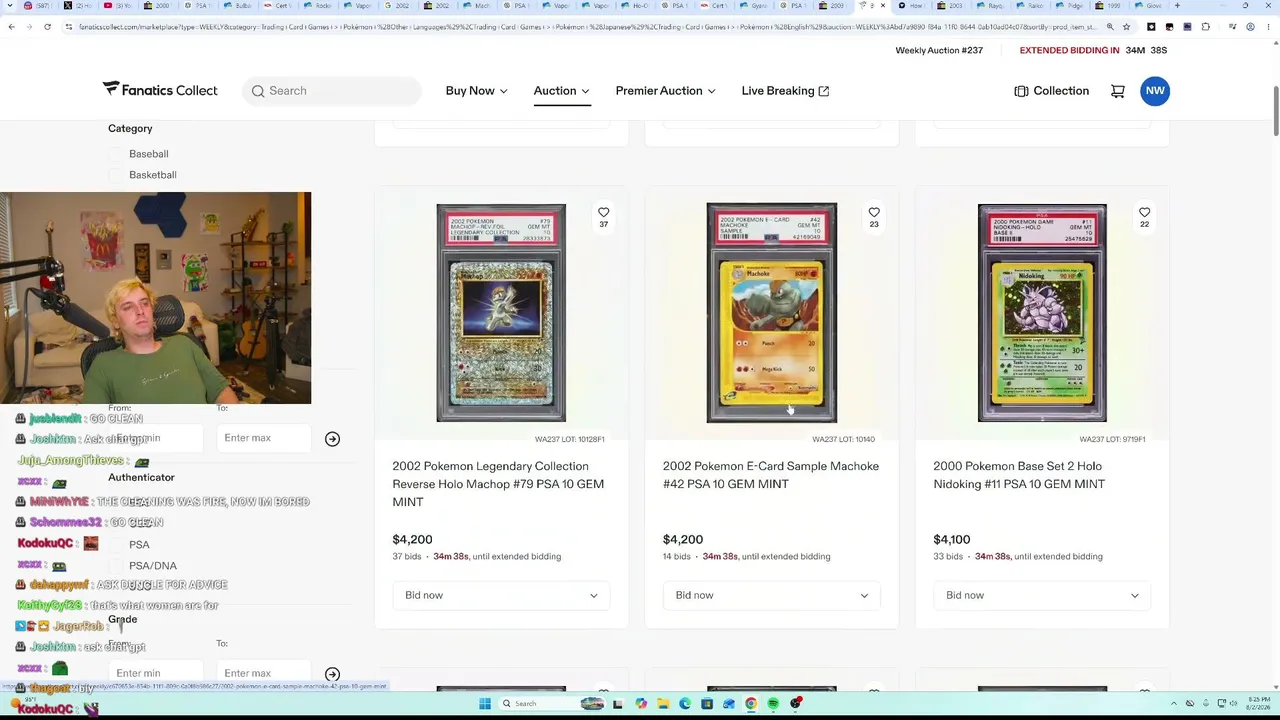Click the Authenticator filter heading
This screenshot has height=720, width=1280.
141,478
